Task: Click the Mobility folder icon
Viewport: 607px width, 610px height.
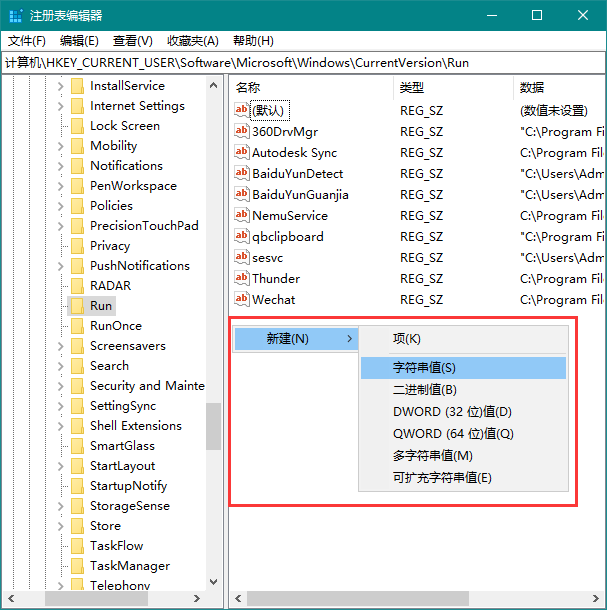Action: pos(77,146)
